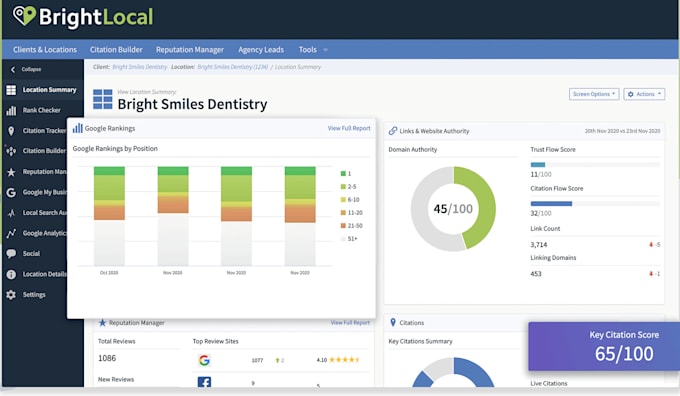This screenshot has width=680, height=396.
Task: Click green up arrow in Google review row
Action: point(278,360)
